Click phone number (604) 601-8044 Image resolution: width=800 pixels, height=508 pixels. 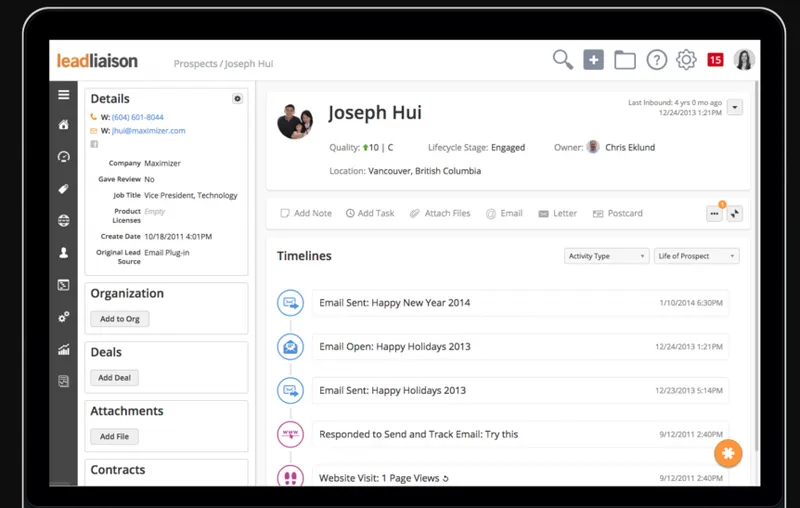[138, 117]
